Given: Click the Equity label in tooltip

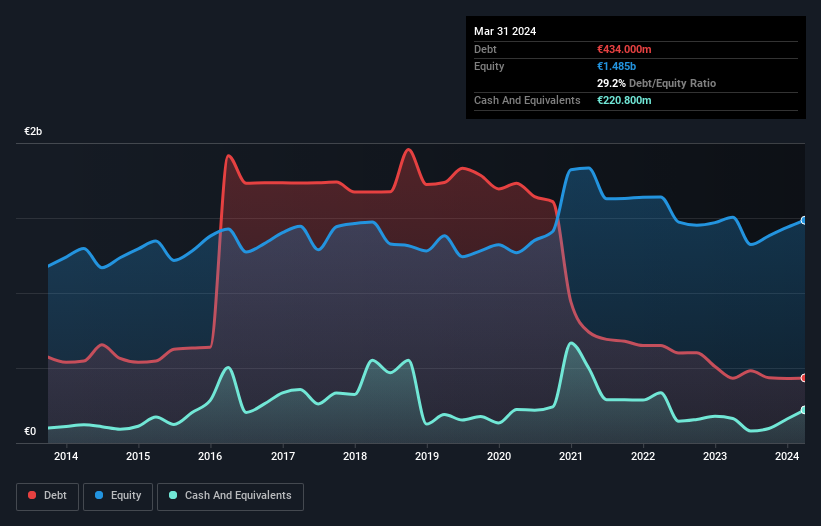Looking at the screenshot, I should click(x=489, y=66).
